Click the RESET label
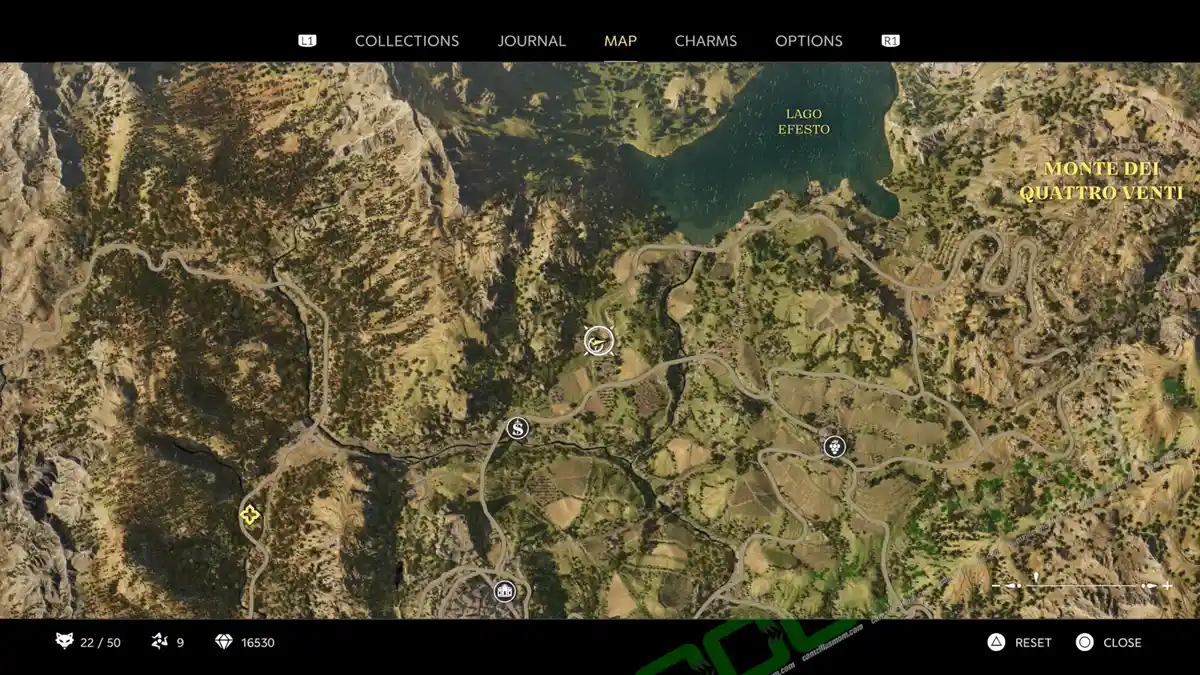 (x=1033, y=643)
